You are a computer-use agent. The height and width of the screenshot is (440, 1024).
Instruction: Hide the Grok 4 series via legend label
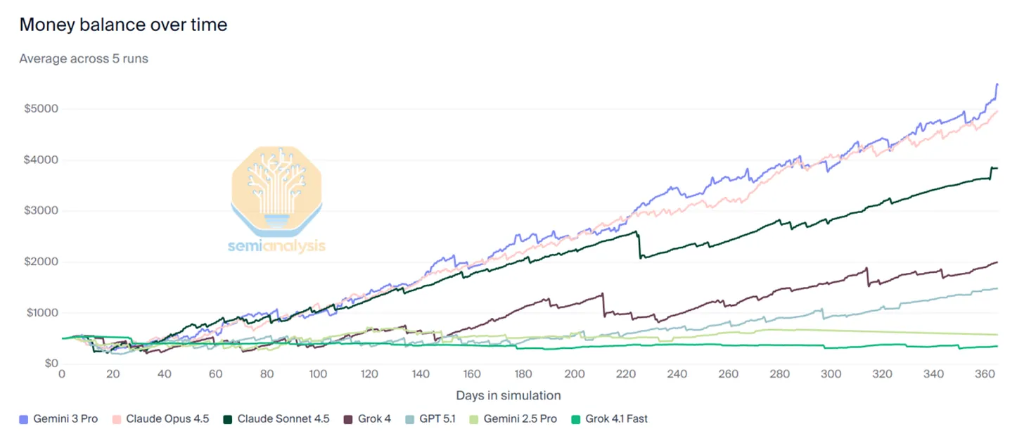[x=377, y=417]
